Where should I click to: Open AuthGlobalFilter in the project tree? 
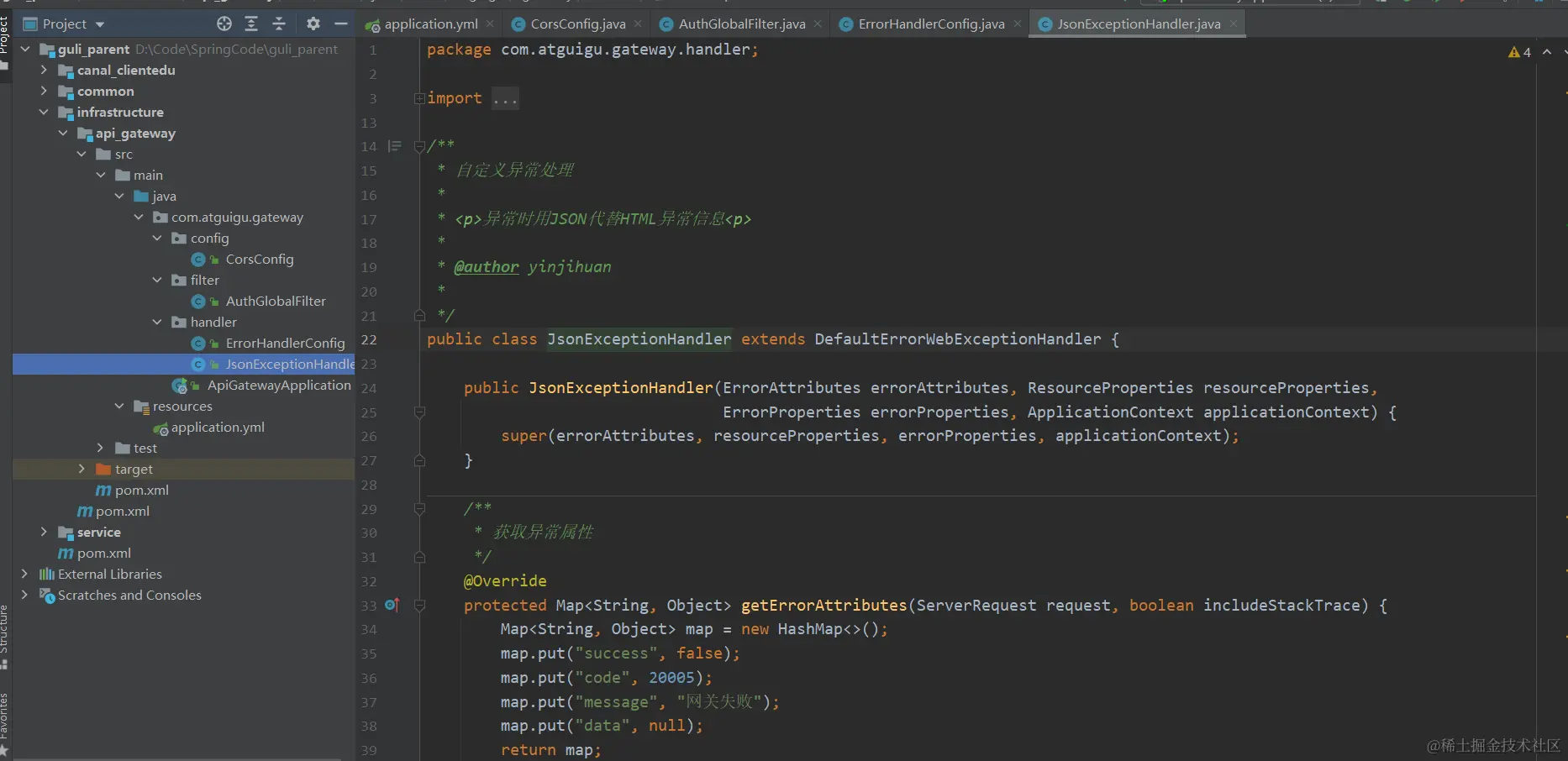[x=276, y=302]
